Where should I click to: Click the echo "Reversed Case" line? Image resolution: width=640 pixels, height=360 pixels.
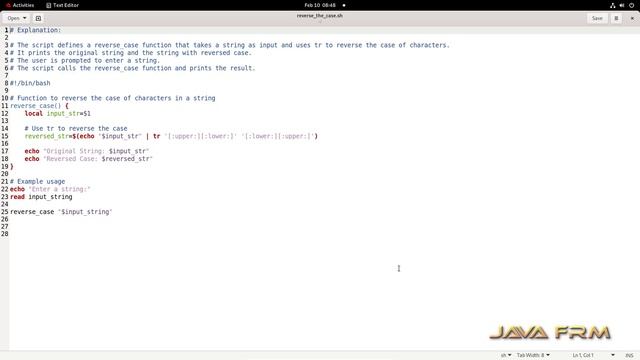click(x=88, y=159)
